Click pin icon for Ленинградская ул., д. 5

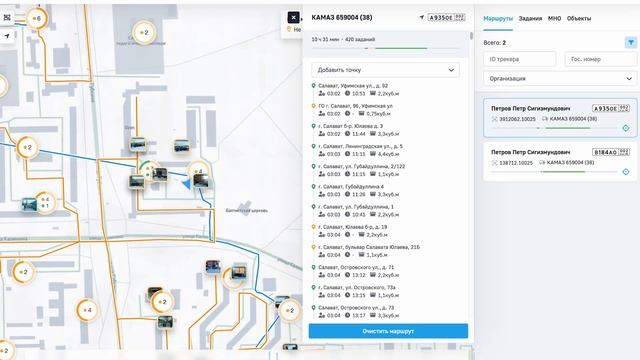click(x=313, y=146)
